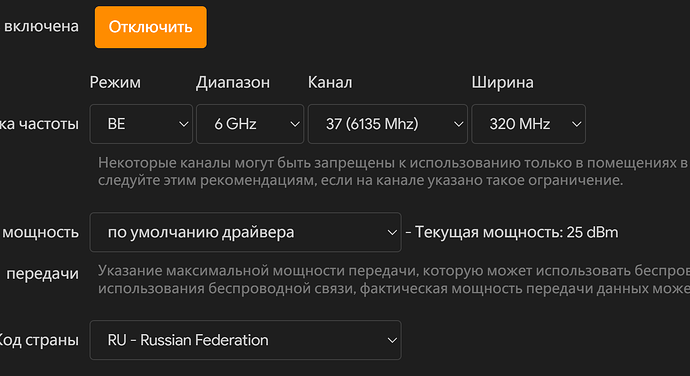Open the RU - Russian Federation country dropdown
Image resolution: width=690 pixels, height=376 pixels.
click(x=246, y=340)
